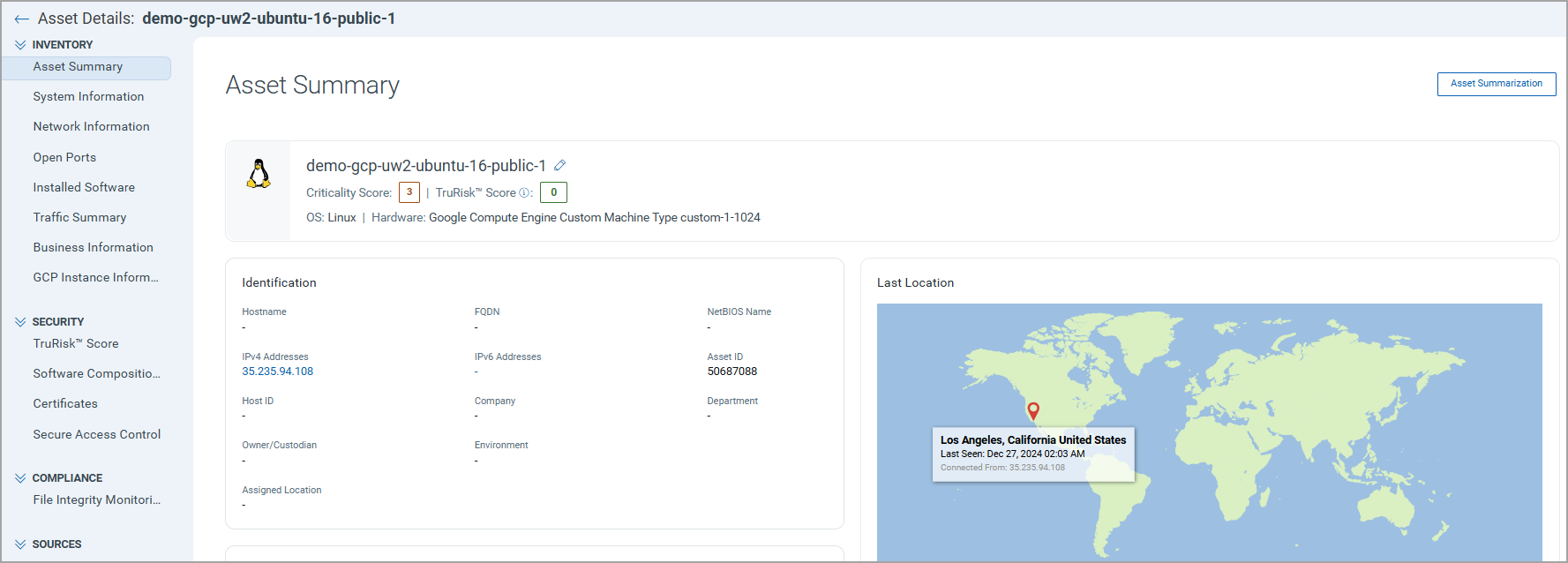
Task: Collapse the COMPLIANCE section chevron
Action: click(x=20, y=478)
